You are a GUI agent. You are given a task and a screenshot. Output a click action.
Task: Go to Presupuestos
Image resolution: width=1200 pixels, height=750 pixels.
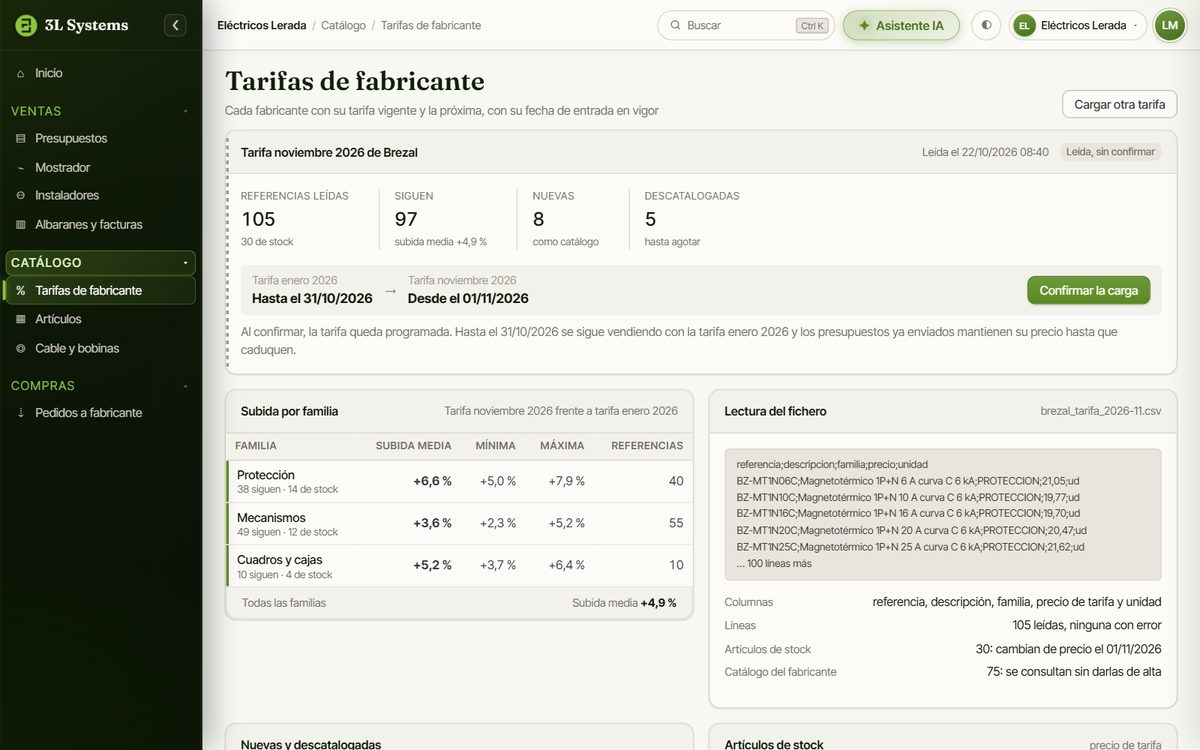100,138
